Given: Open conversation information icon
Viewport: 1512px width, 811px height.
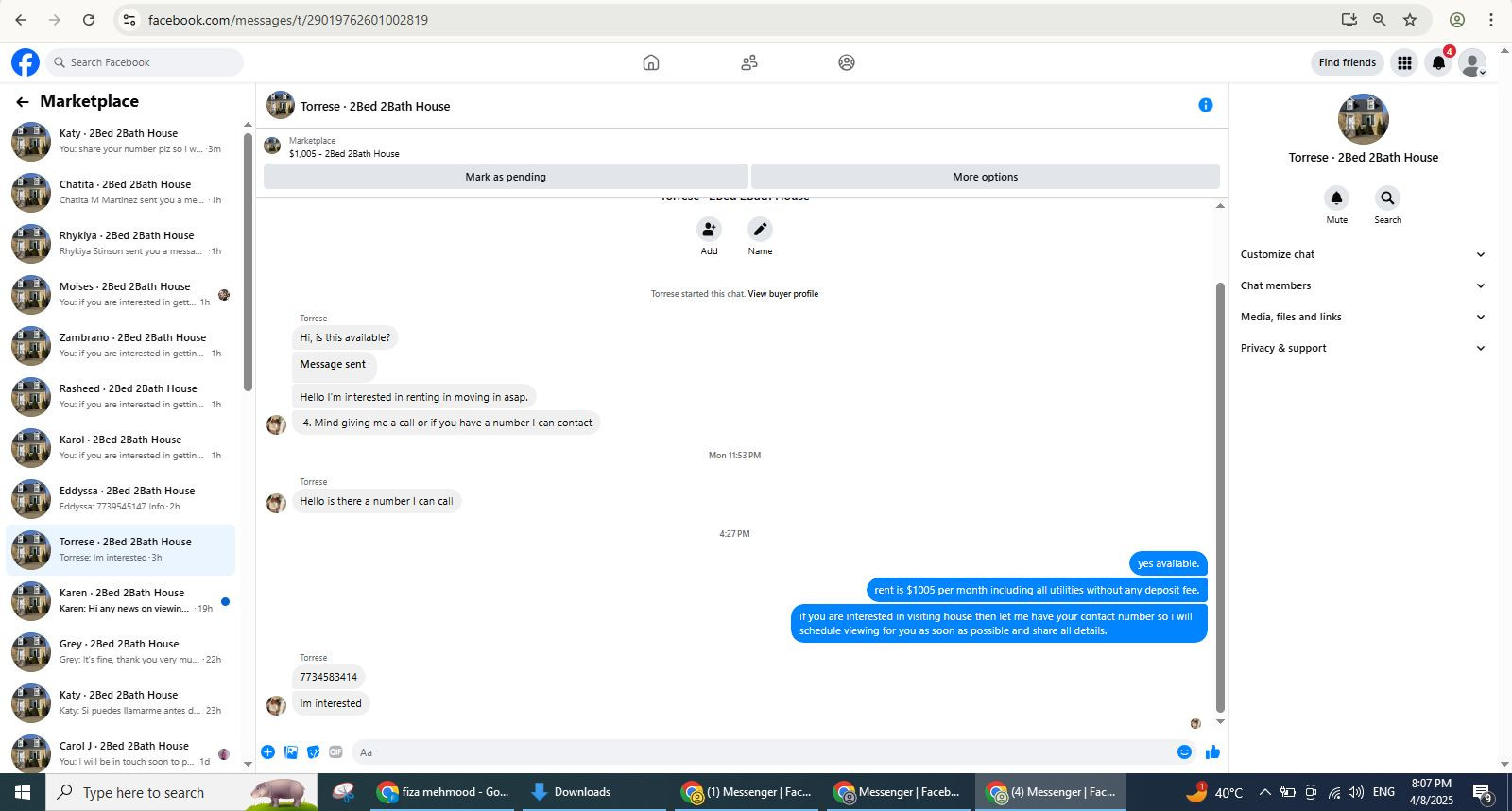Looking at the screenshot, I should coord(1205,105).
